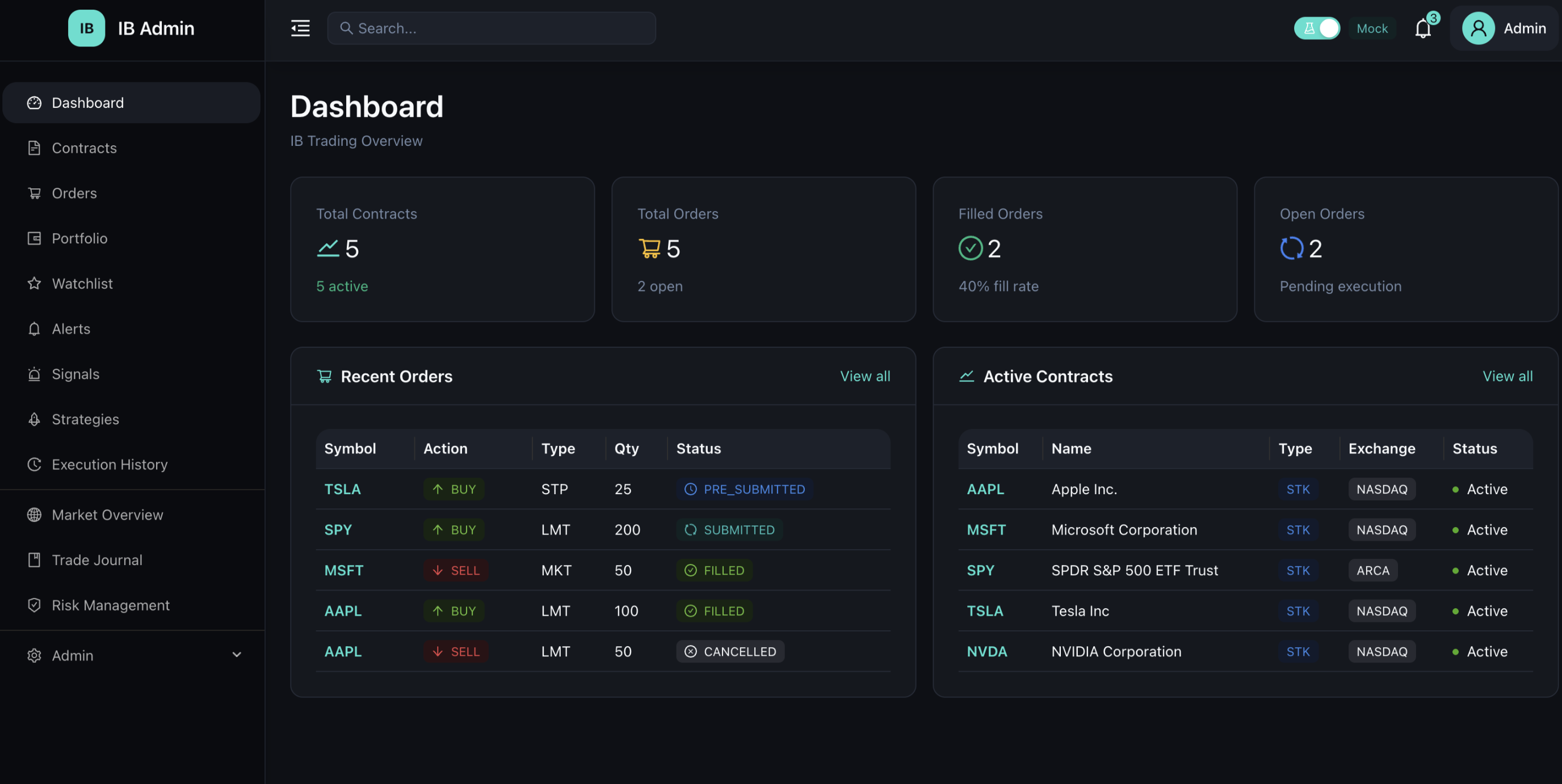Go to Execution History page
This screenshot has width=1562, height=784.
[110, 465]
